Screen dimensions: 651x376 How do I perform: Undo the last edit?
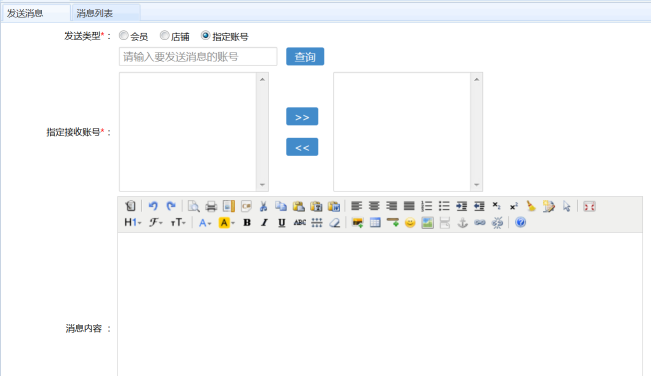153,206
